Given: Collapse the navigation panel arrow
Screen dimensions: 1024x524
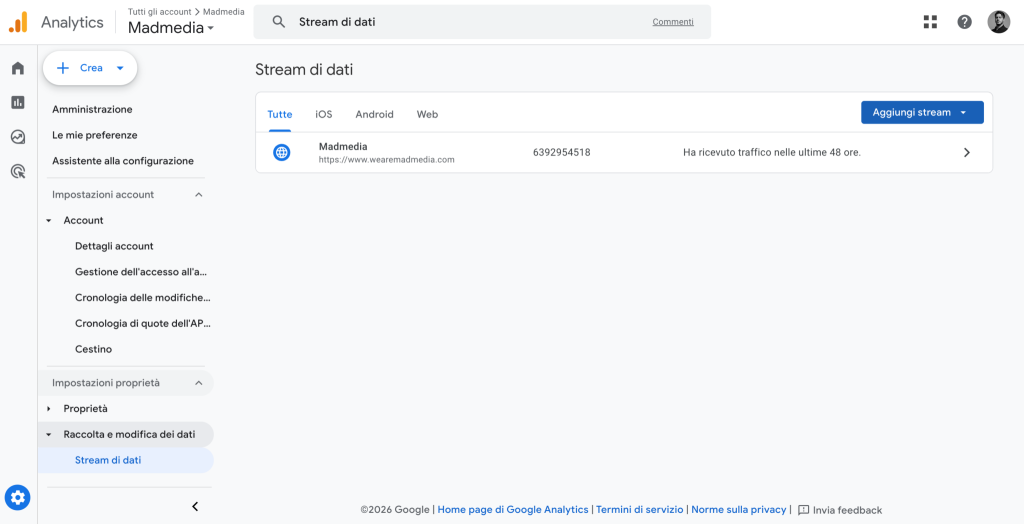Looking at the screenshot, I should (195, 506).
